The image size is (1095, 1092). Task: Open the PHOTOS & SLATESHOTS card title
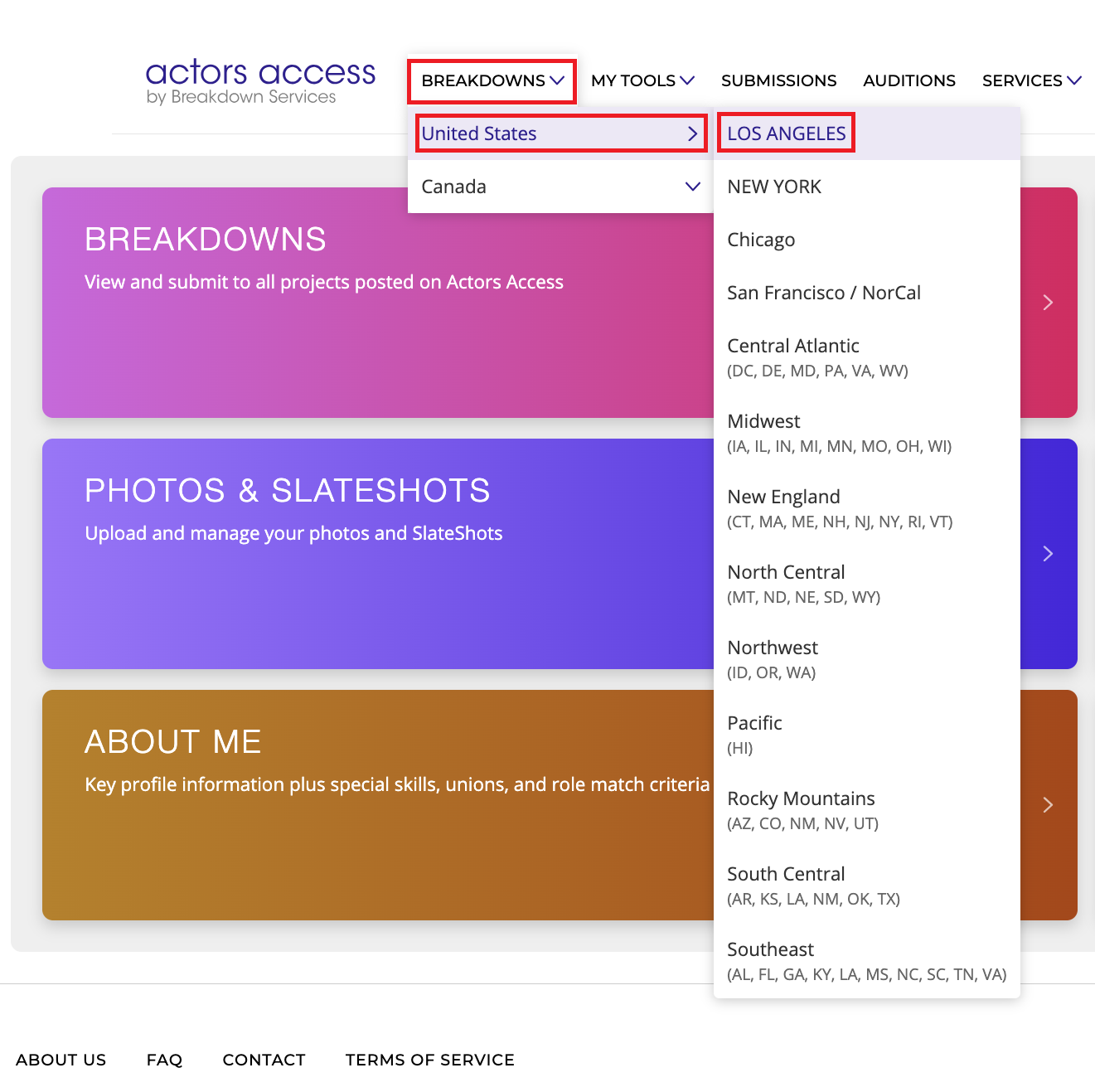click(288, 491)
